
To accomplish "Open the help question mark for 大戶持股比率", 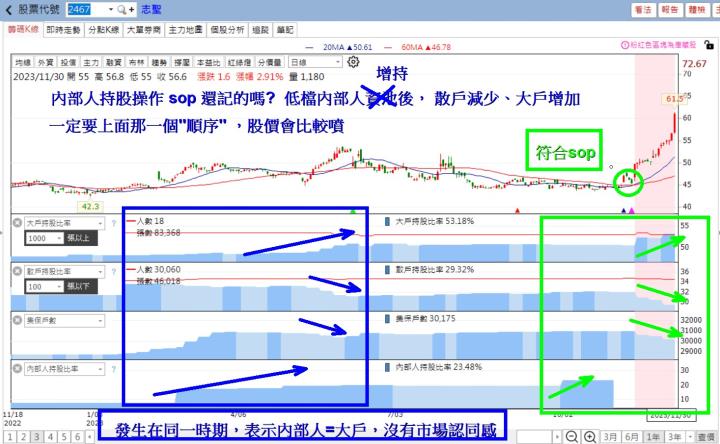I will click(113, 223).
